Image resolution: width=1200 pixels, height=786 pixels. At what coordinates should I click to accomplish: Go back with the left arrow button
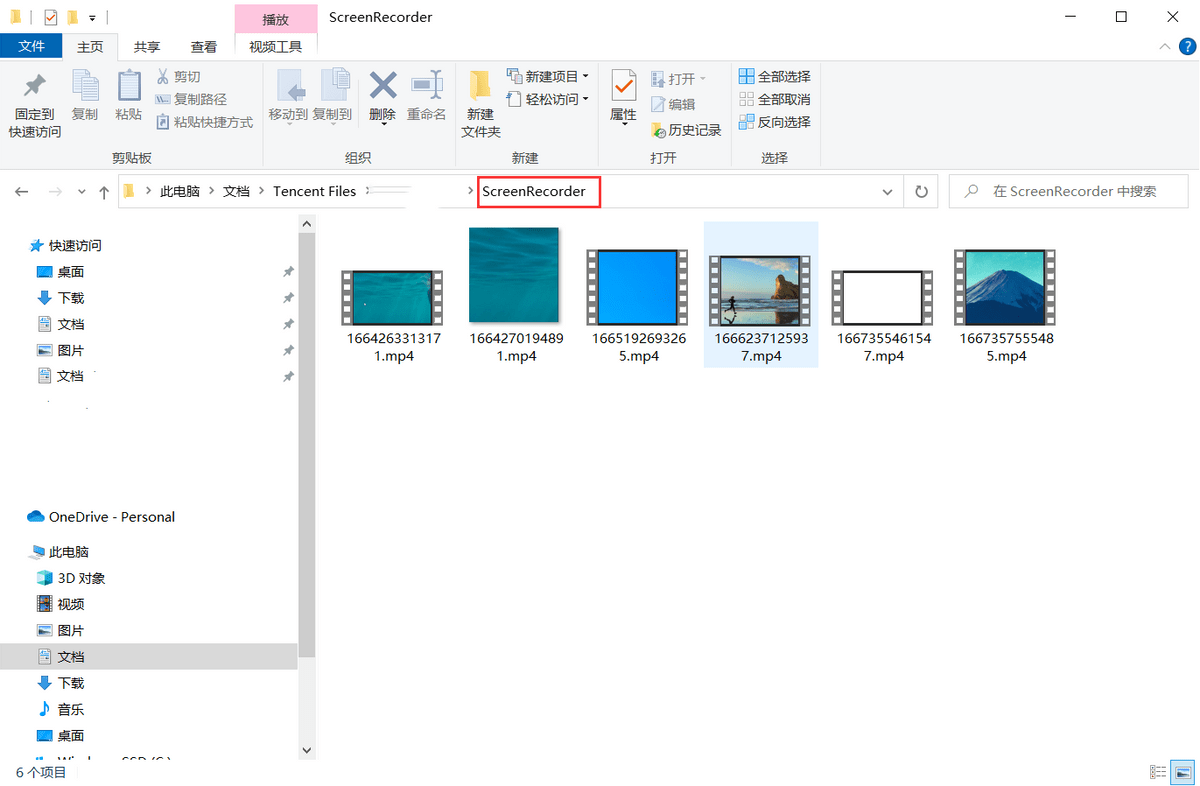point(22,191)
